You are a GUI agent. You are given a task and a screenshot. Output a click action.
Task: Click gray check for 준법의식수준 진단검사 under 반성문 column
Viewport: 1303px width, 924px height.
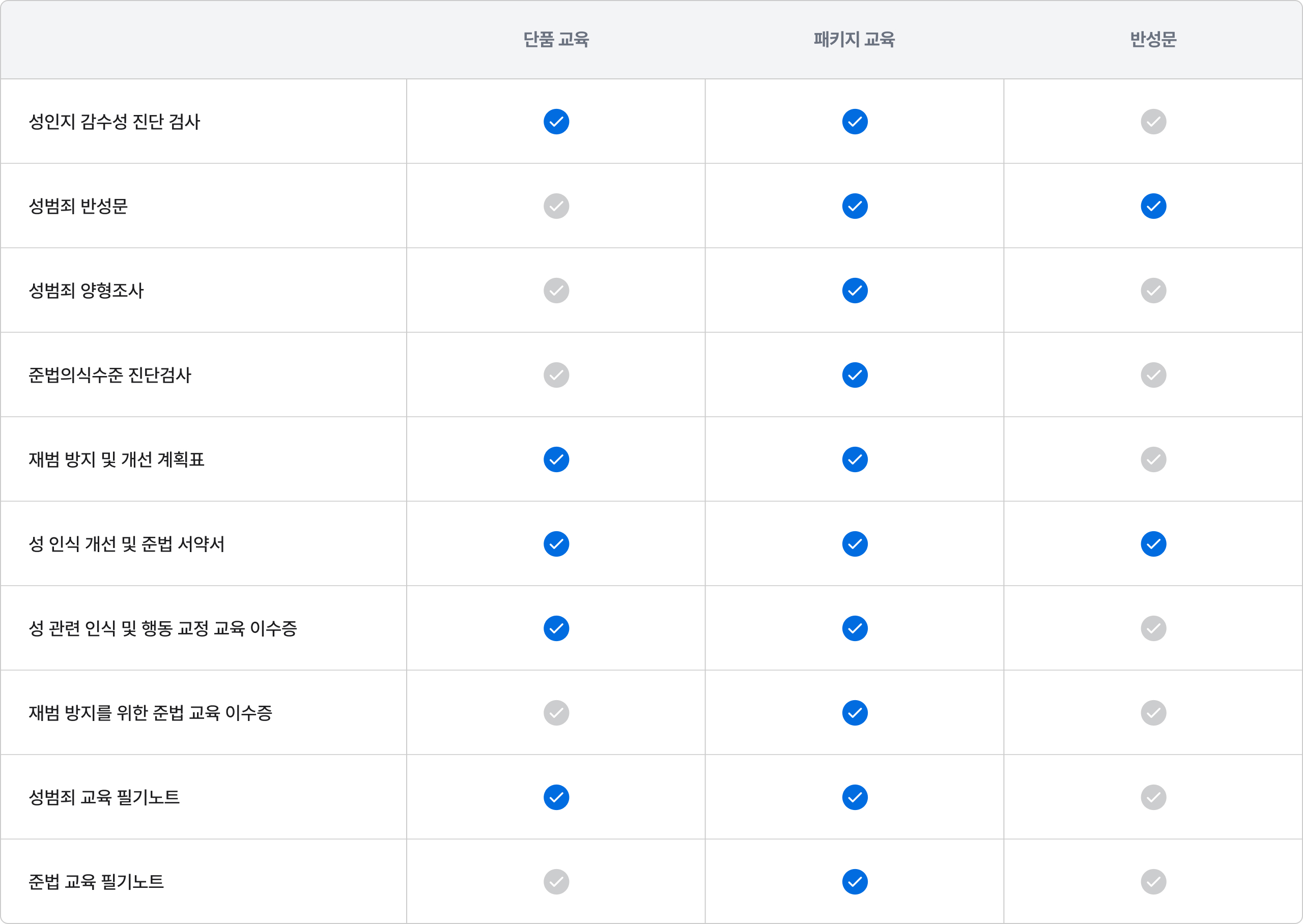tap(1153, 375)
